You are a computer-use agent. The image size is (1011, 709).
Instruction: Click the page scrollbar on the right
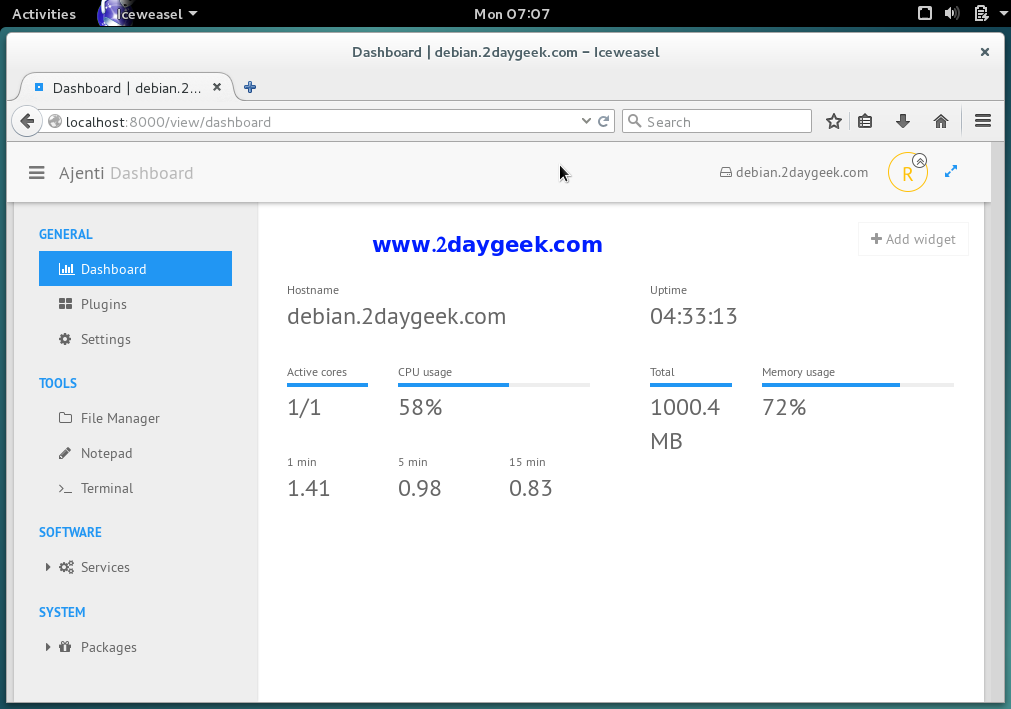tap(997, 422)
